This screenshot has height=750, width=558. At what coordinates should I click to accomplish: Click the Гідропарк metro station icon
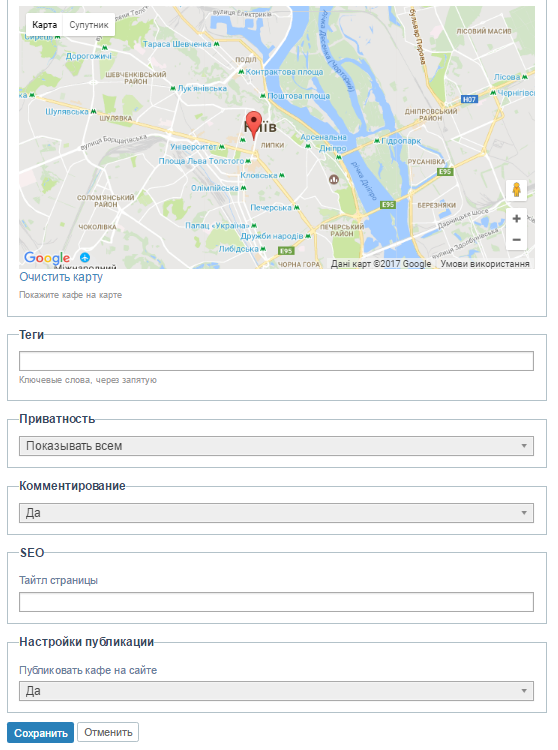point(377,141)
